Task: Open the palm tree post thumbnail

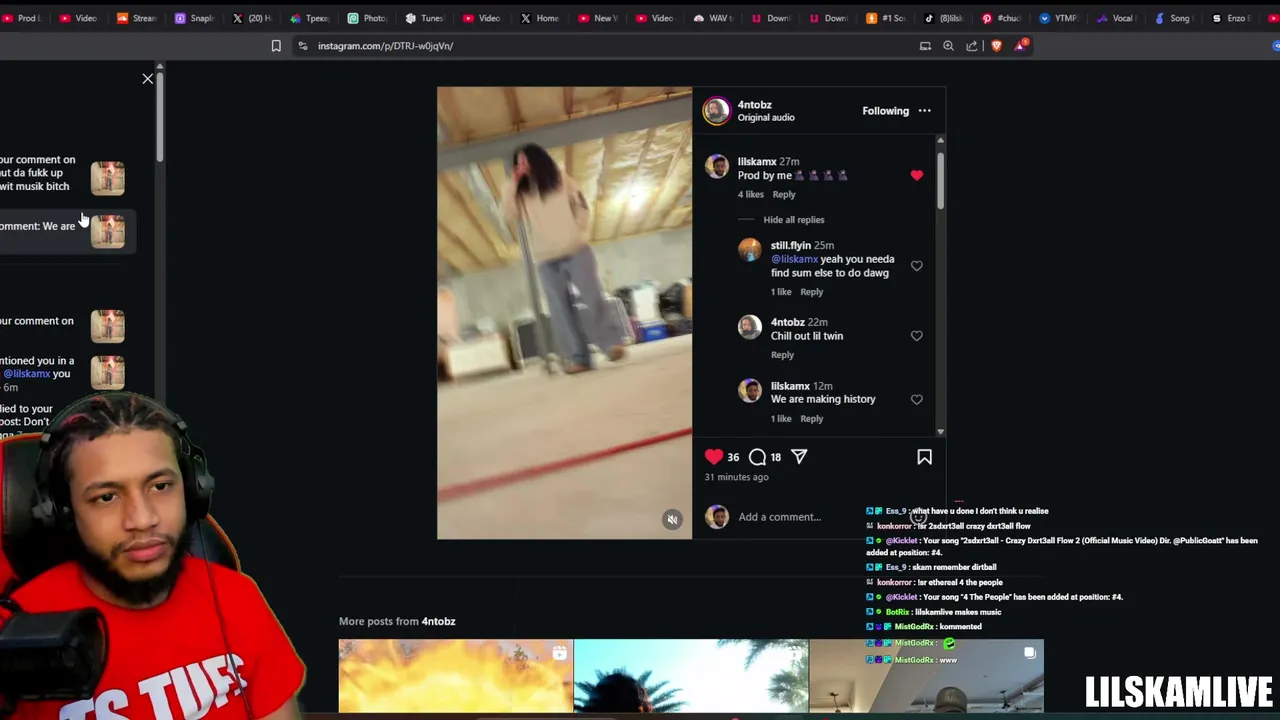Action: point(691,676)
